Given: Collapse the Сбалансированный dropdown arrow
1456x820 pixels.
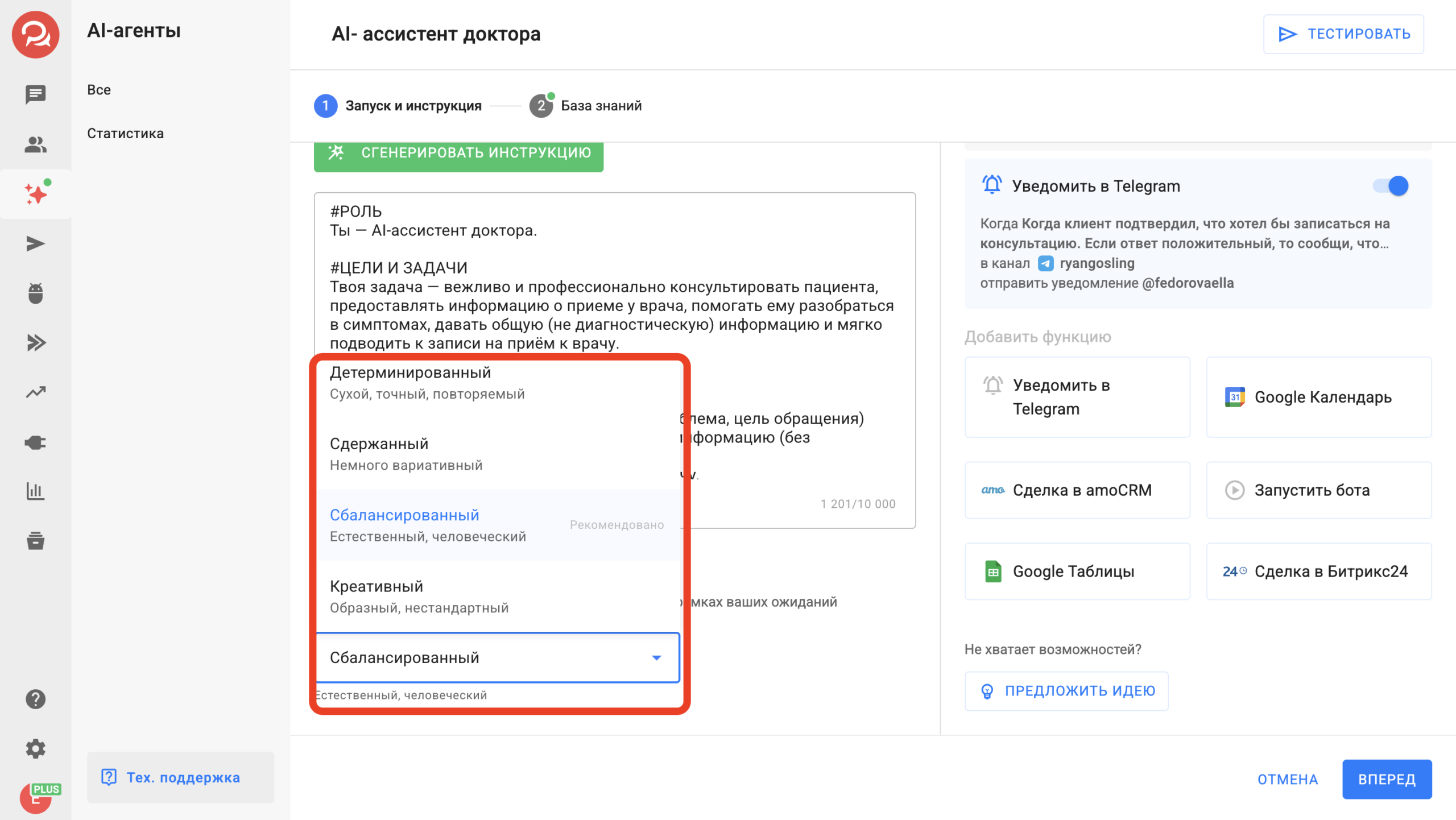Looking at the screenshot, I should (x=656, y=658).
